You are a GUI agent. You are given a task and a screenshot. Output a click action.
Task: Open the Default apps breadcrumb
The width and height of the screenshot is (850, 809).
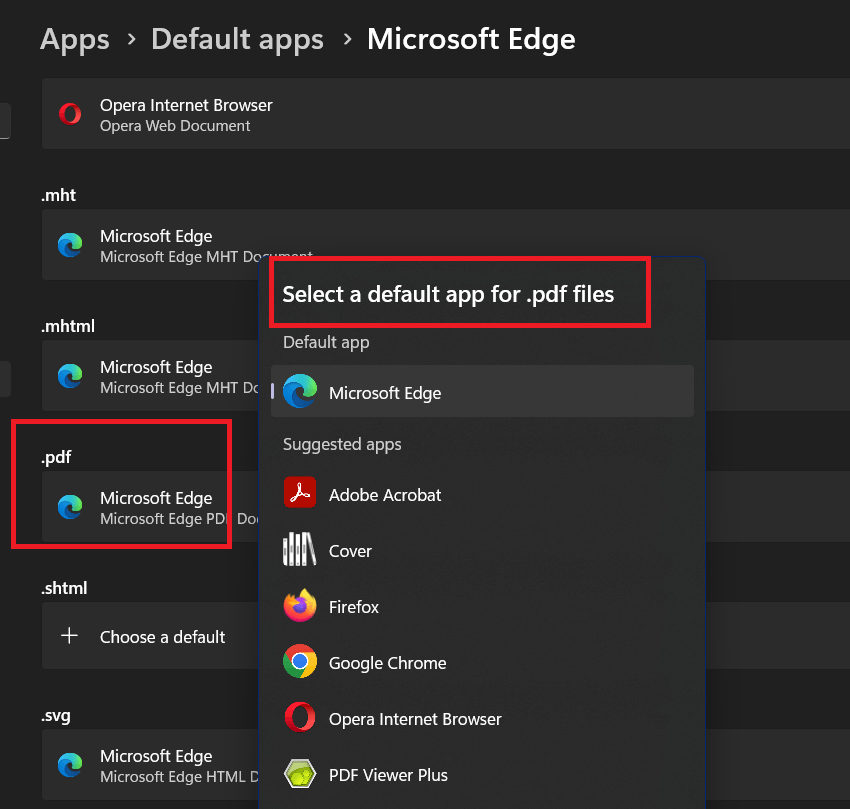[237, 39]
